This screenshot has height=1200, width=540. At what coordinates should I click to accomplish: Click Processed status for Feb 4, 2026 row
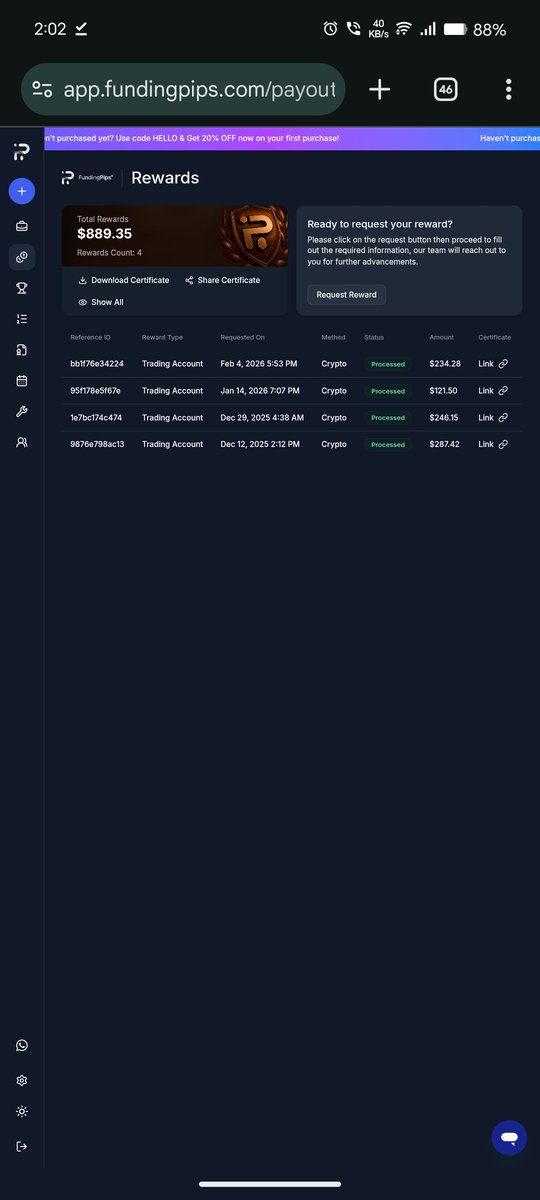click(x=387, y=364)
